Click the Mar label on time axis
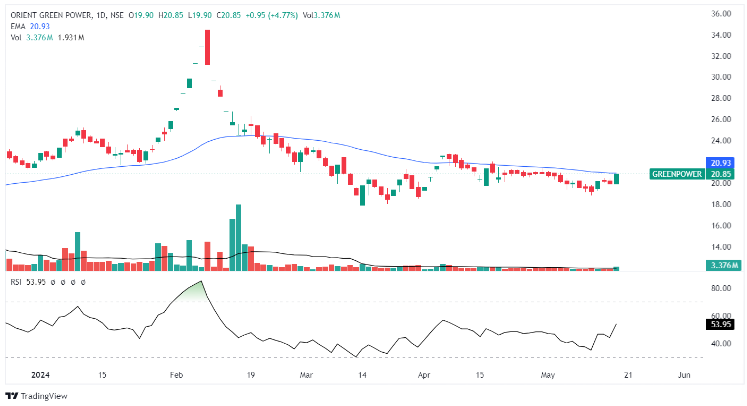The image size is (747, 406). [x=306, y=374]
